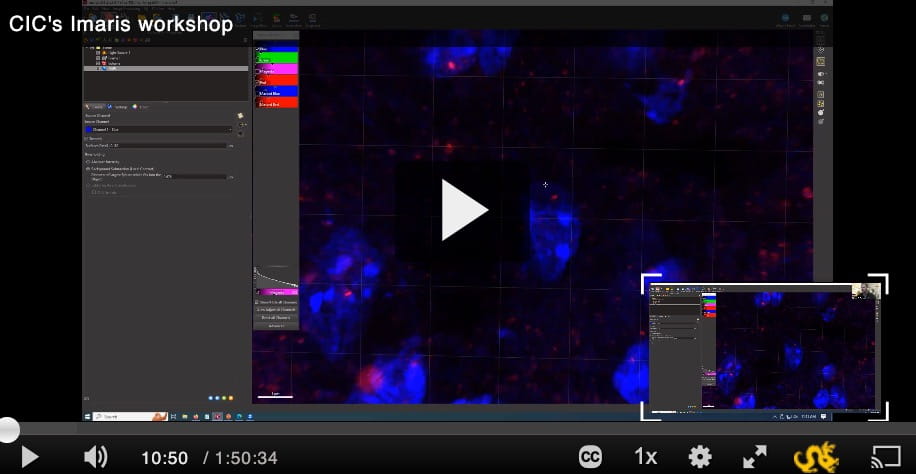Click the golden dragon logo in the player bar
Image resolution: width=916 pixels, height=474 pixels.
click(x=816, y=457)
